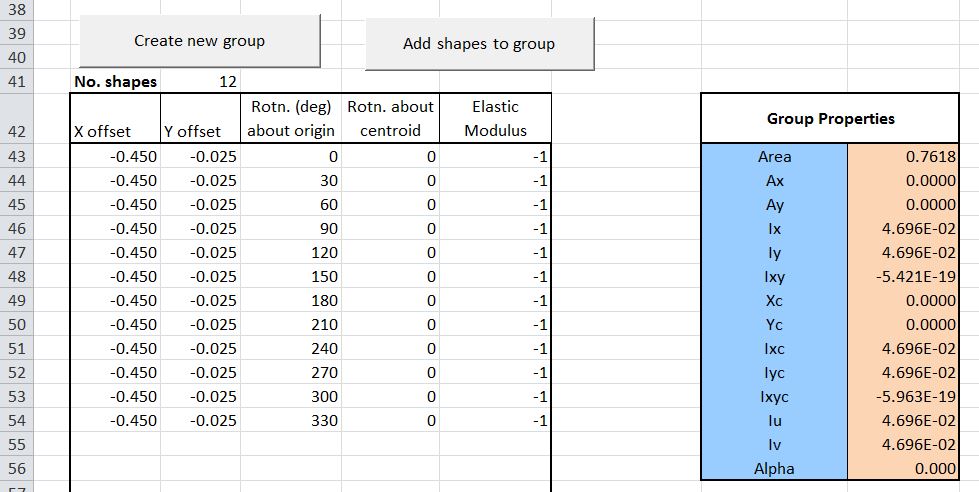The image size is (979, 492).
Task: Click the blue Xc label cell
Action: [x=774, y=300]
